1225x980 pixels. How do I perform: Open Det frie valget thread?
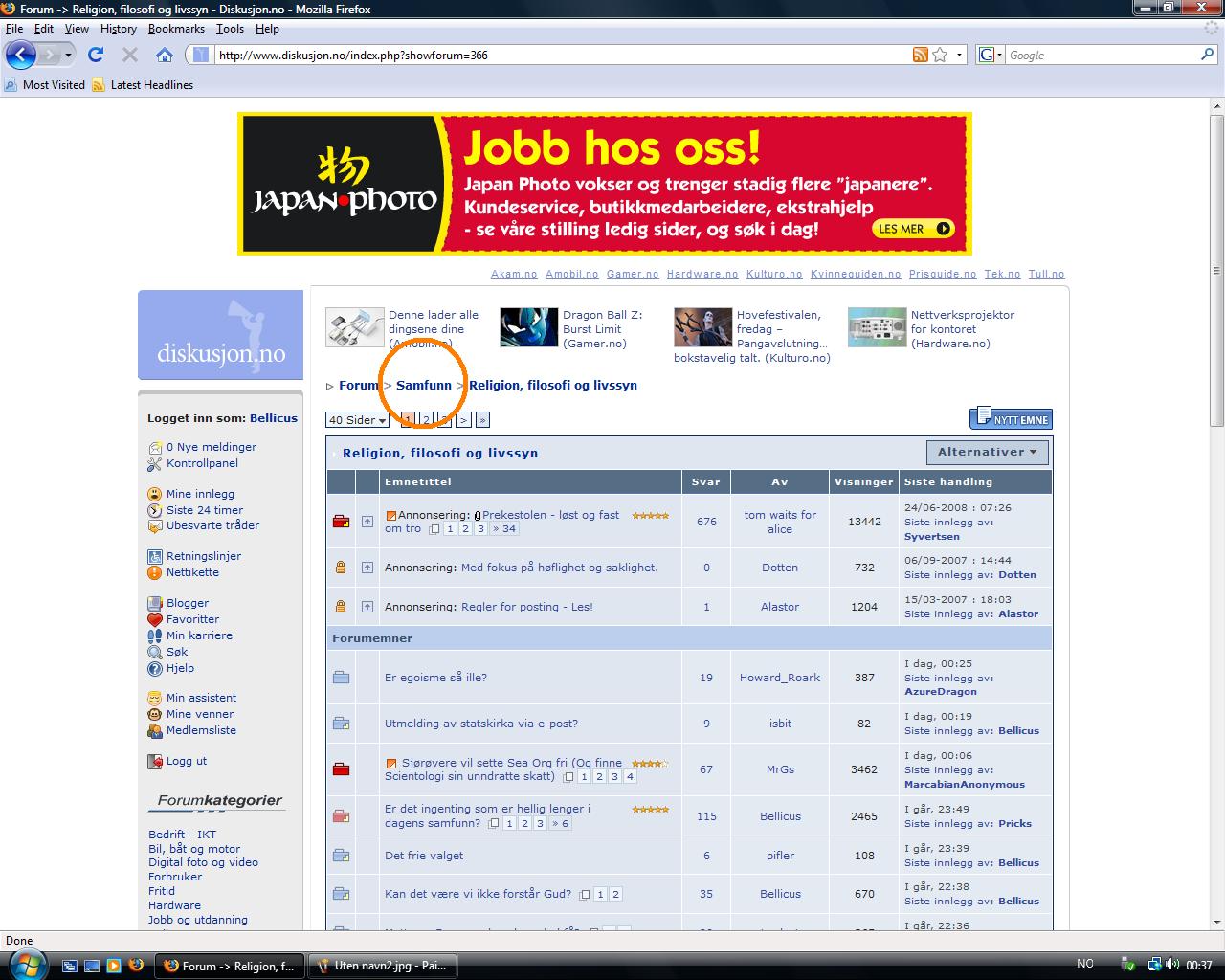pos(424,856)
